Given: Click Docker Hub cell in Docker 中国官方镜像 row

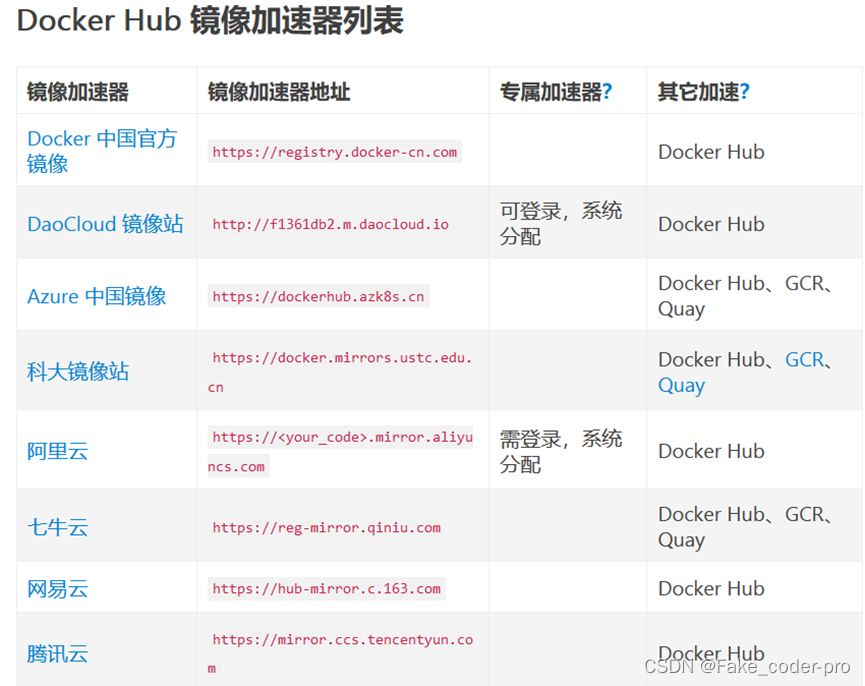Looking at the screenshot, I should pyautogui.click(x=712, y=152).
